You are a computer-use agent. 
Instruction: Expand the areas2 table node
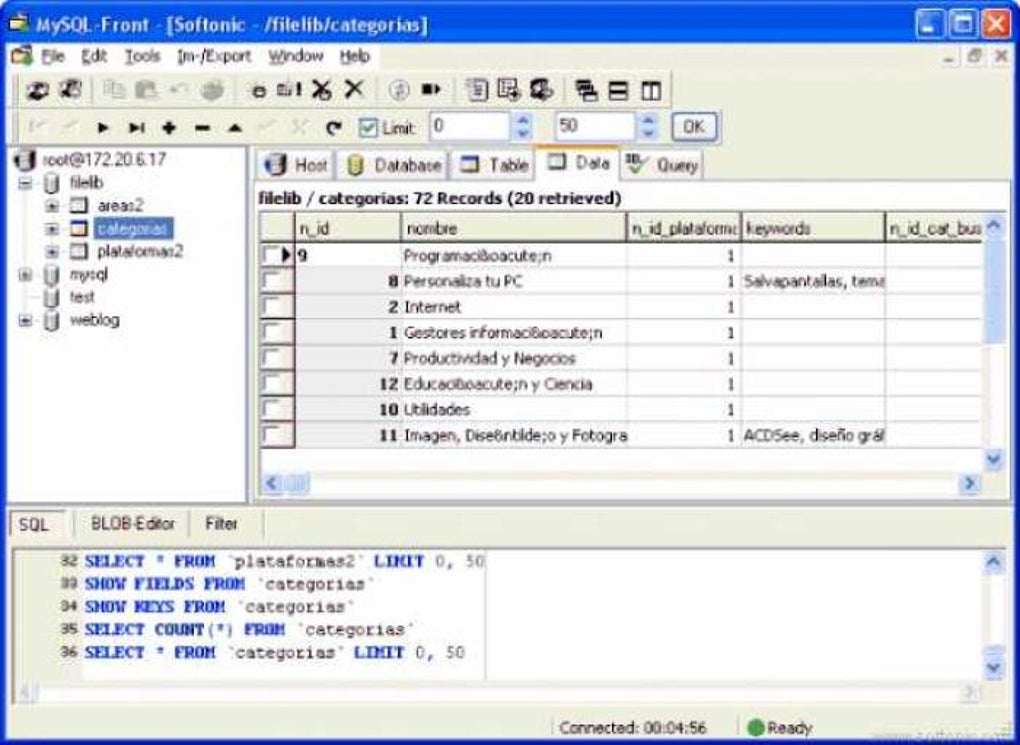[x=52, y=206]
